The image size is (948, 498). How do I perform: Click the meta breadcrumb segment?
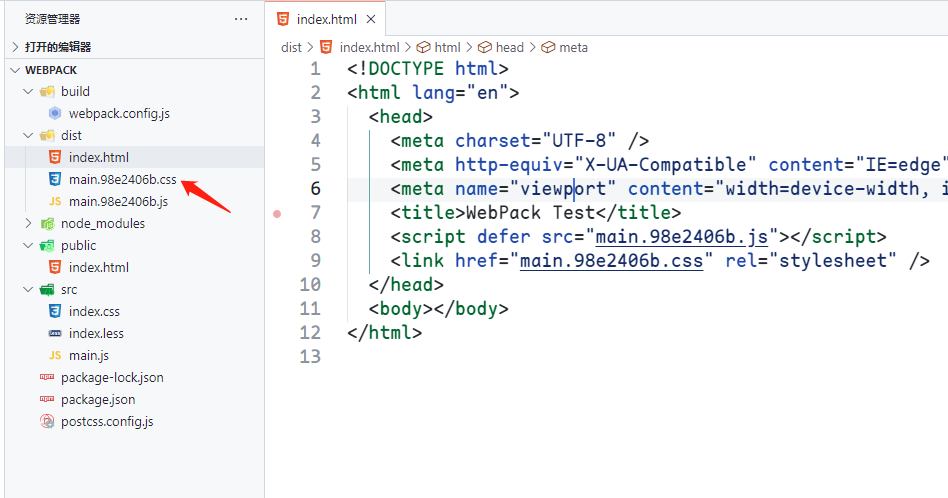coord(573,47)
